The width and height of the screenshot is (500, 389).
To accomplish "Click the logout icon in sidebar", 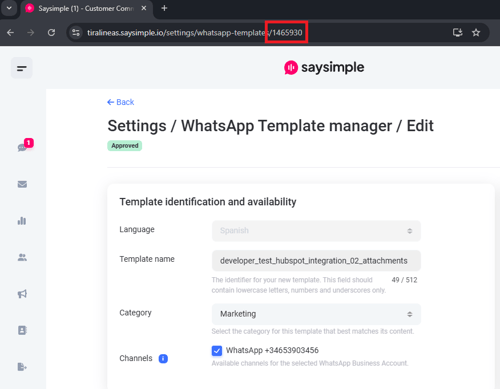I will pos(22,367).
